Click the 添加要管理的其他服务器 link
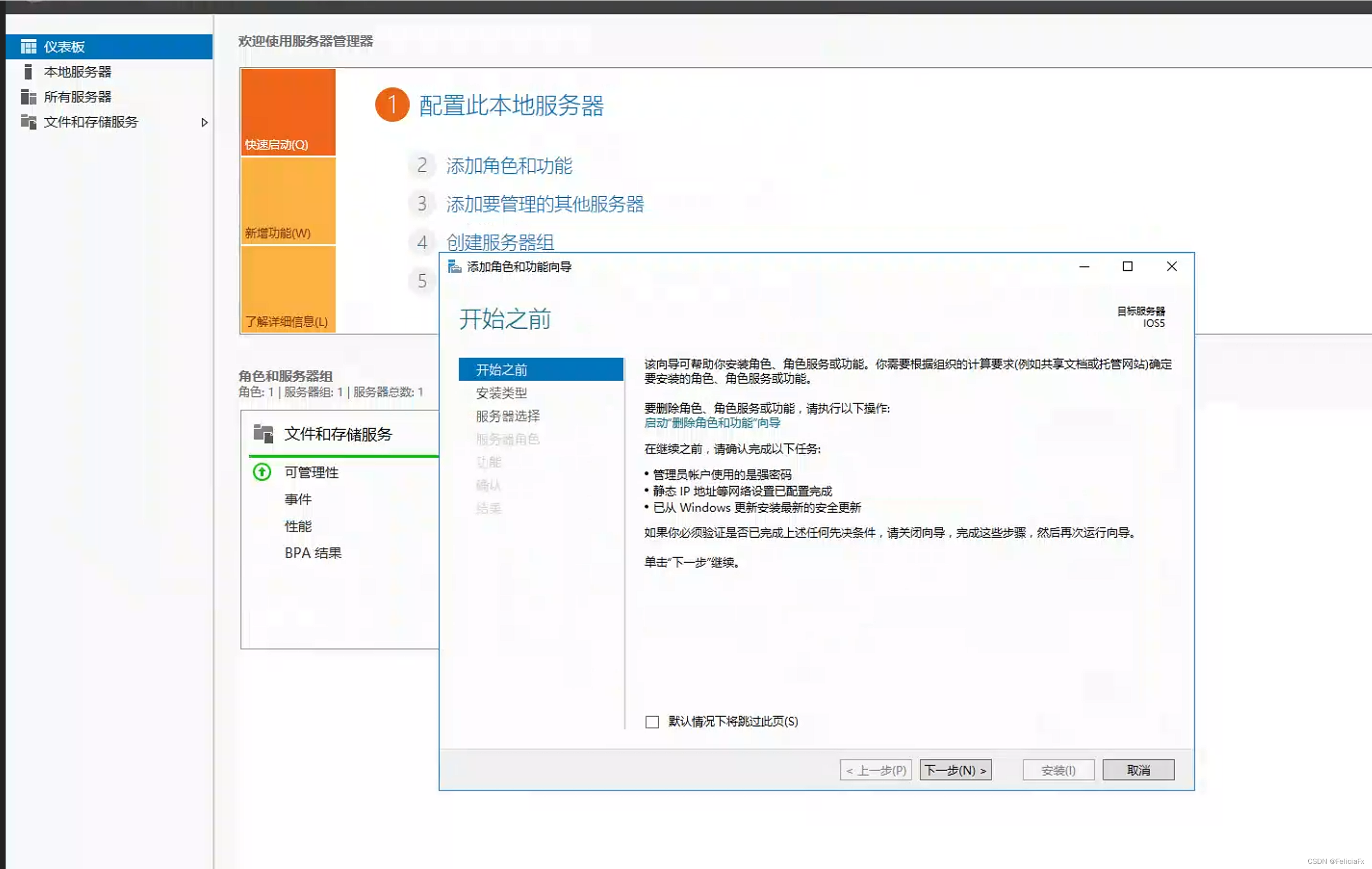 point(545,204)
